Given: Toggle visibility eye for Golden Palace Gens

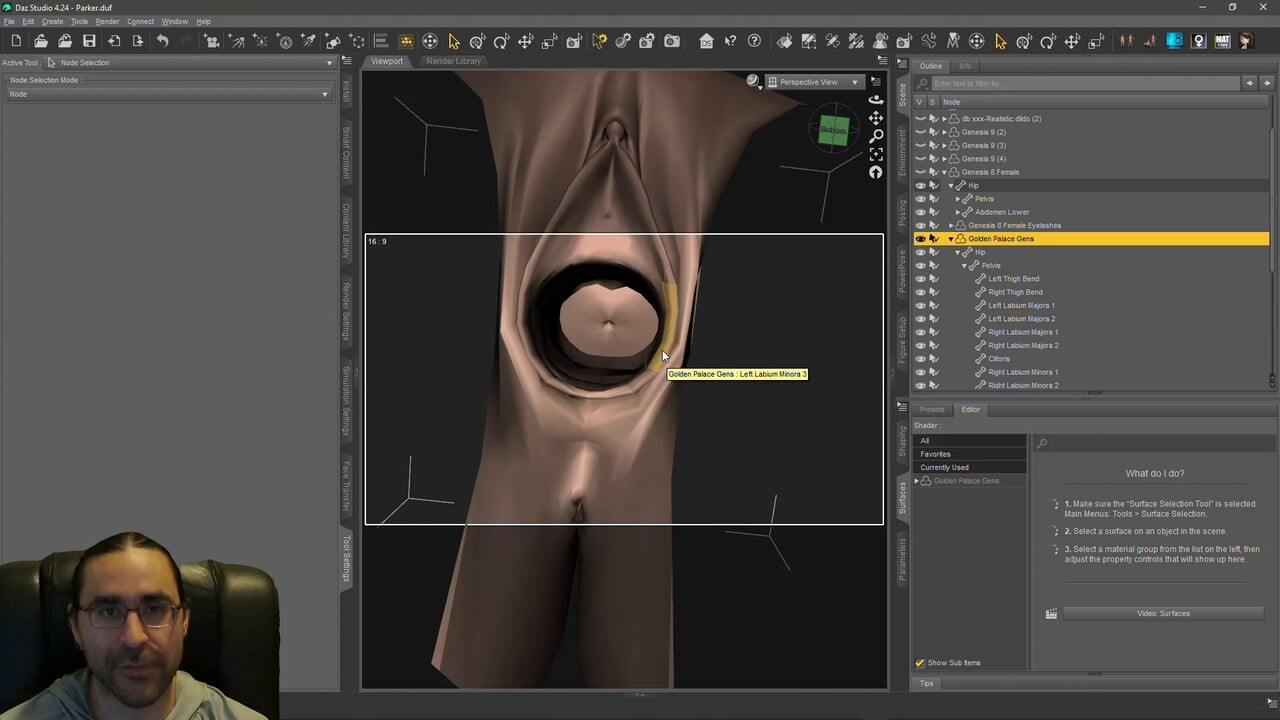Looking at the screenshot, I should [x=920, y=239].
